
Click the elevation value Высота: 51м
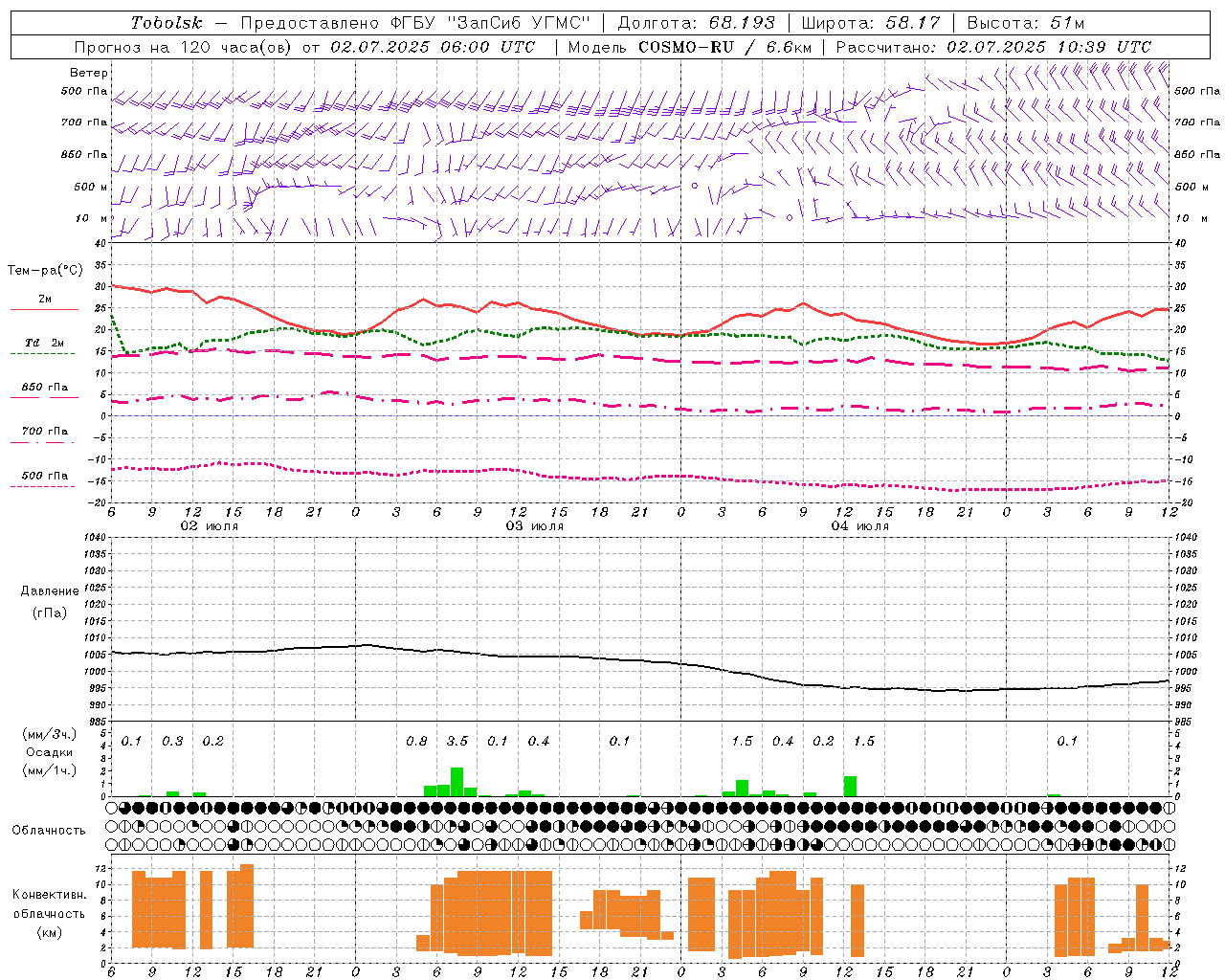click(1026, 23)
